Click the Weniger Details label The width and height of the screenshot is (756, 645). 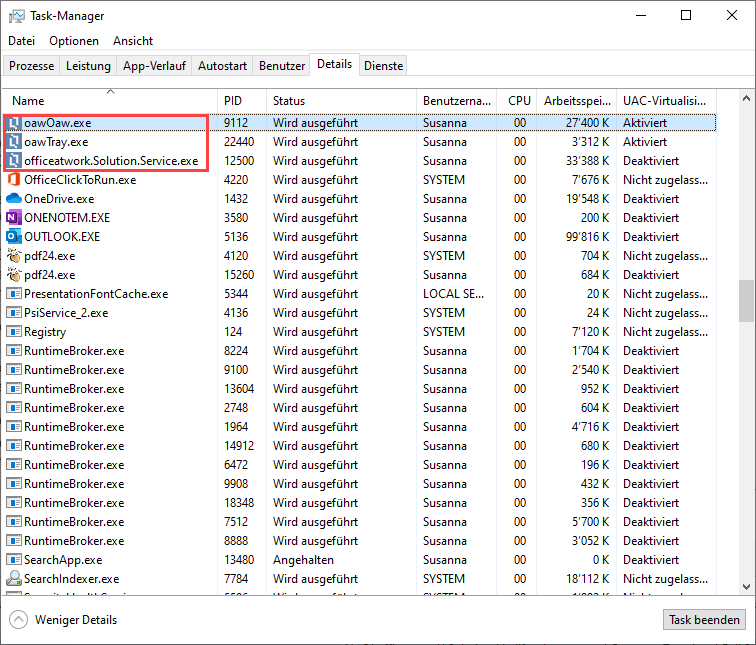tap(76, 619)
